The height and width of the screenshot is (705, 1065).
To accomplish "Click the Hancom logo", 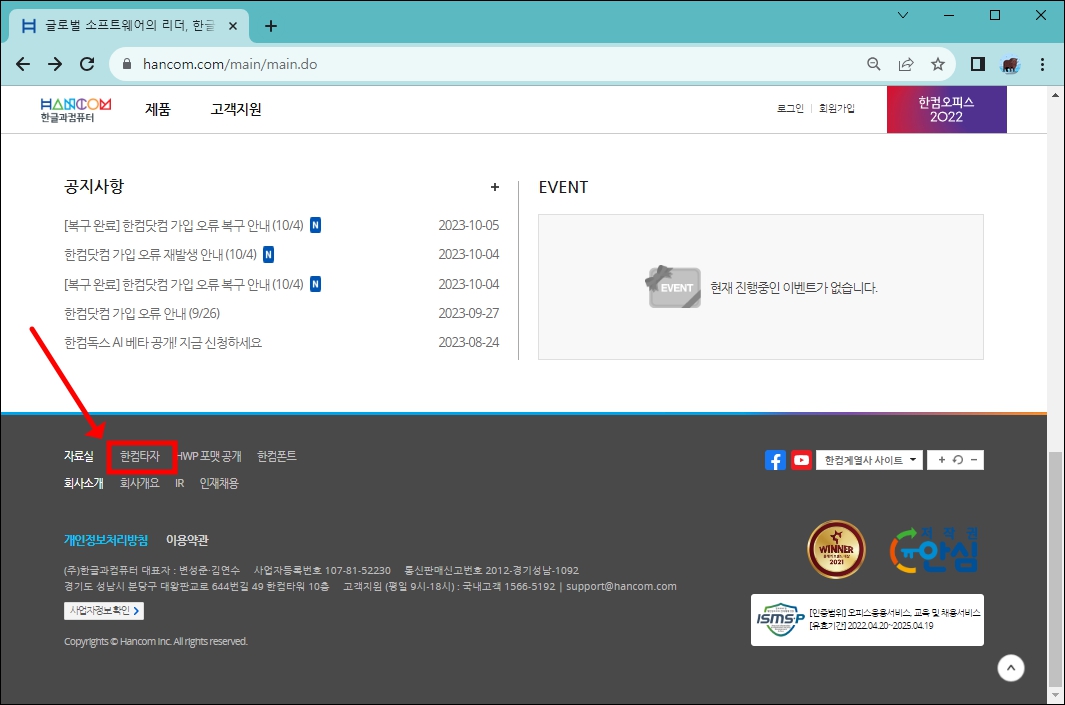I will click(75, 109).
